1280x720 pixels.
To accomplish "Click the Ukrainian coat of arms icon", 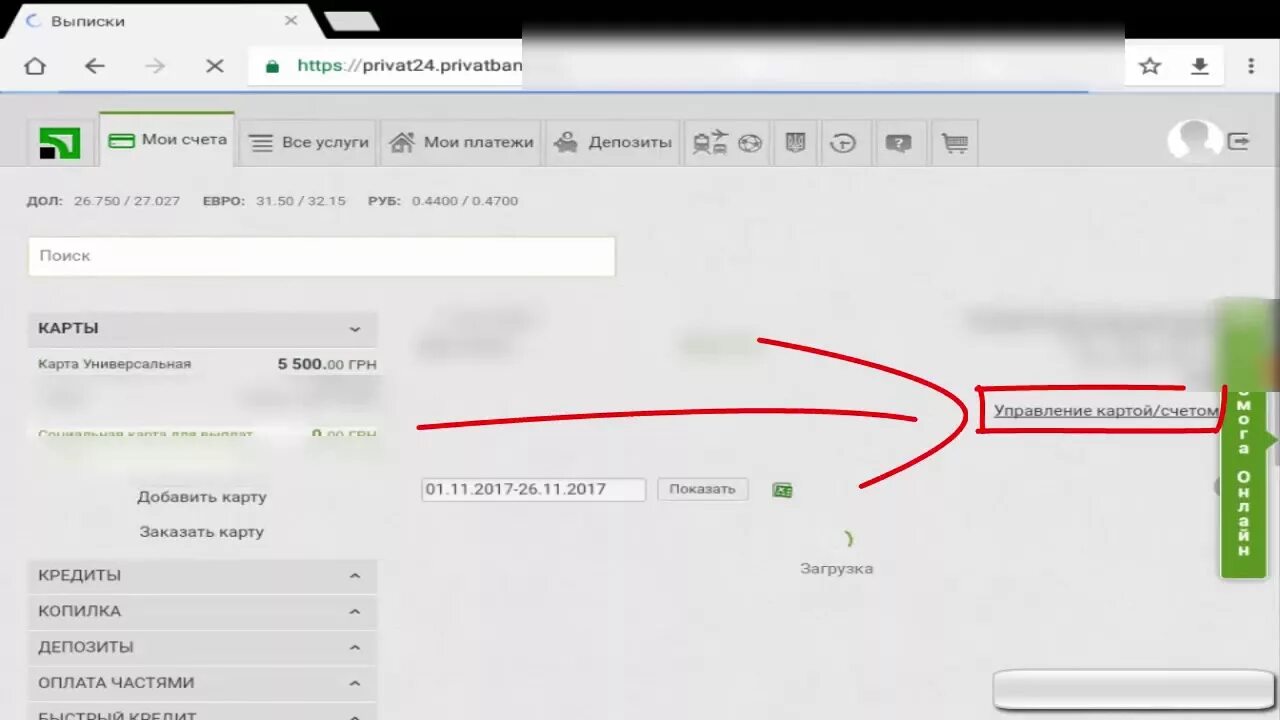I will pyautogui.click(x=796, y=143).
